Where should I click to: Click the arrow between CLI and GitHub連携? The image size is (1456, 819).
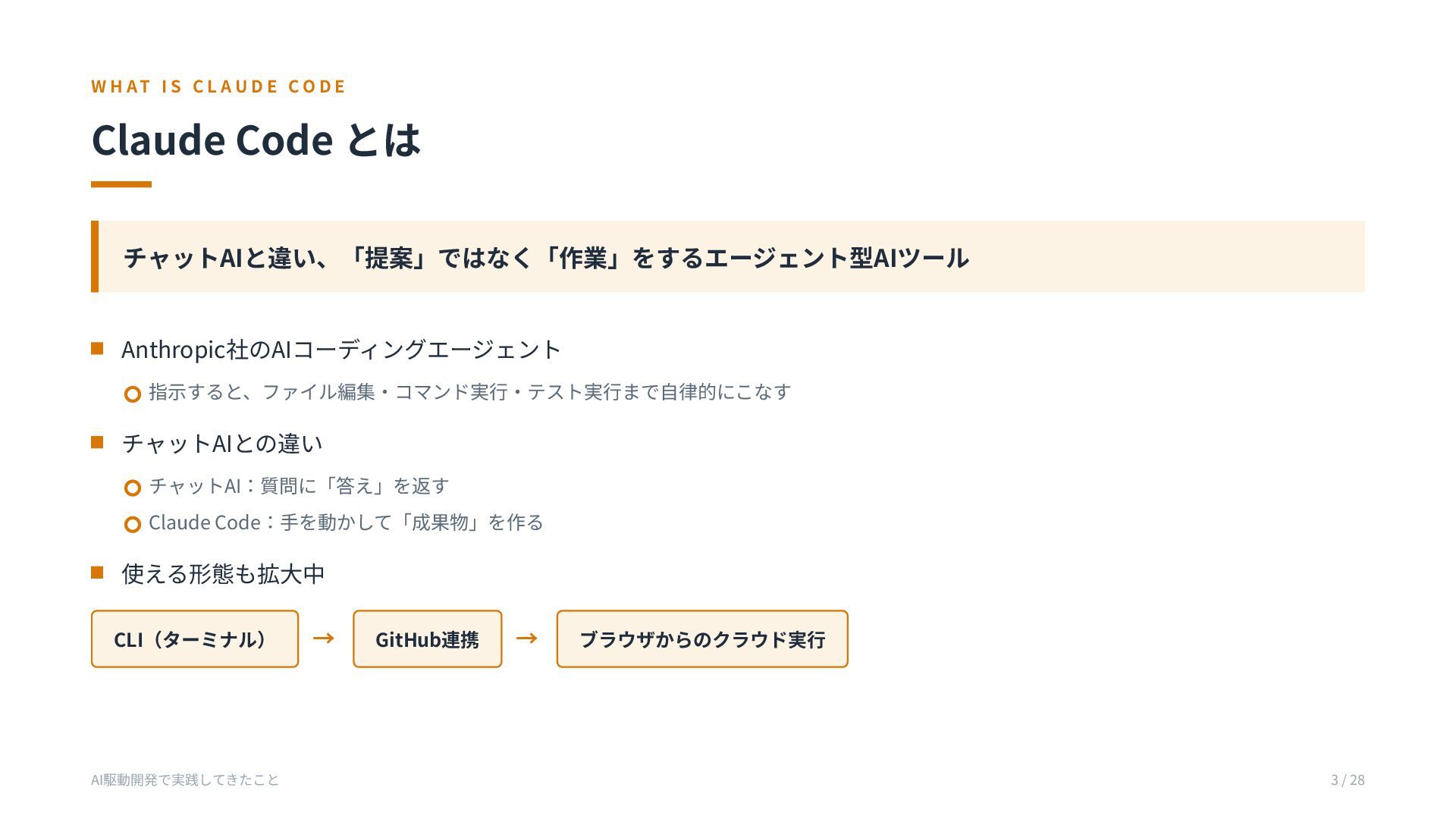pos(324,639)
